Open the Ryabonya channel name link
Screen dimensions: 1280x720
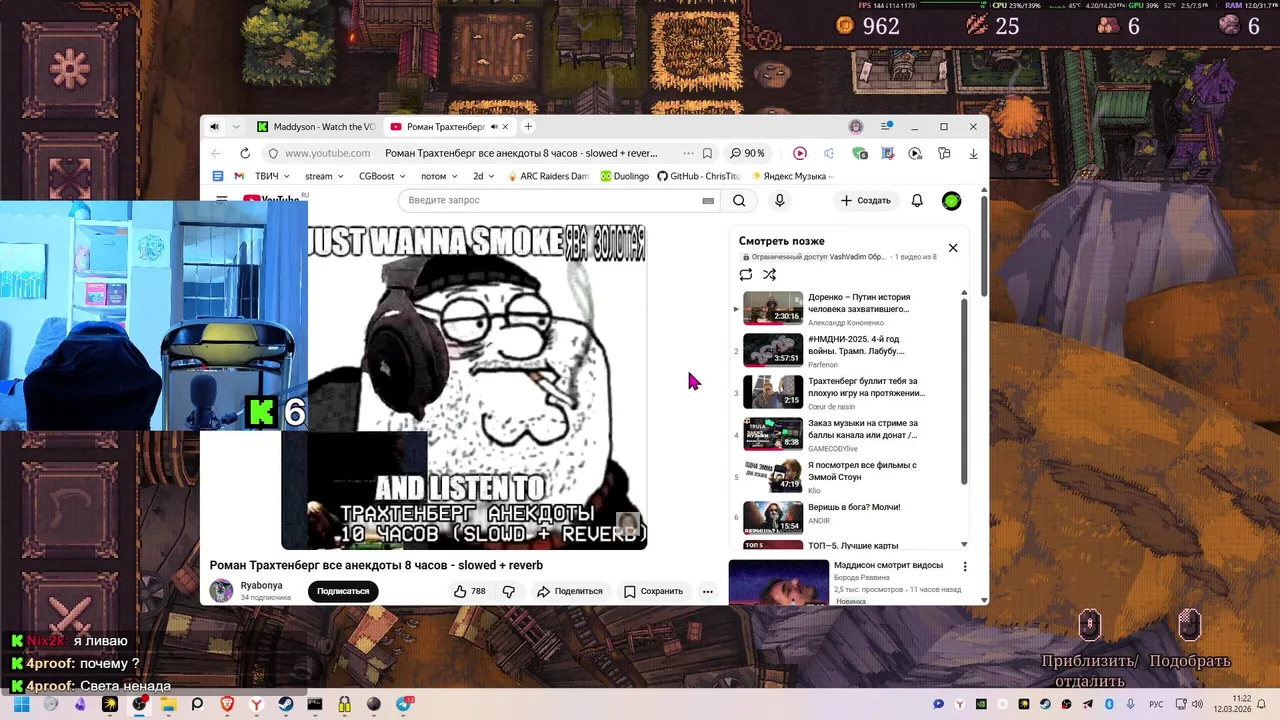click(261, 585)
